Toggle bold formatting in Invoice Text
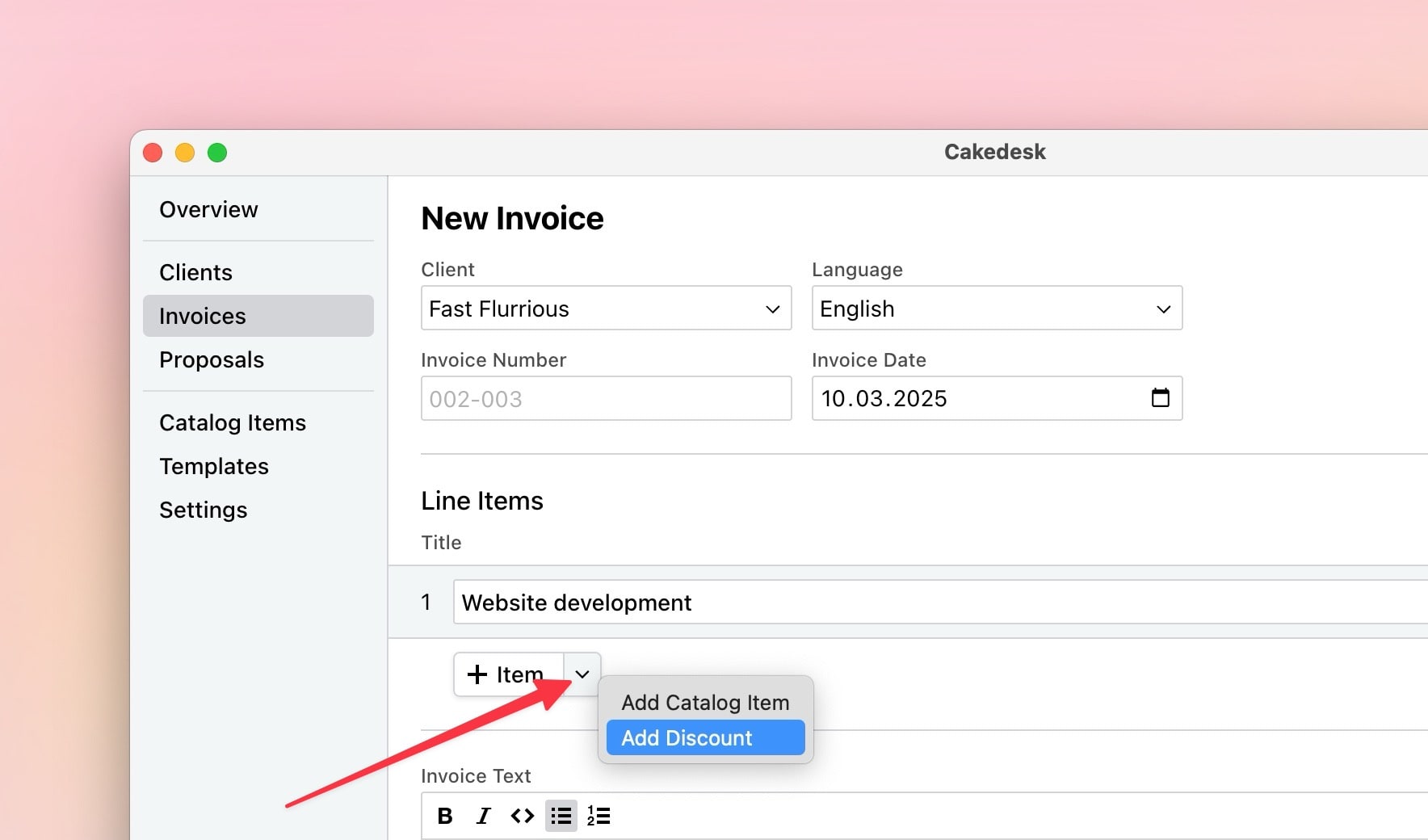Viewport: 1428px width, 840px height. (x=444, y=816)
